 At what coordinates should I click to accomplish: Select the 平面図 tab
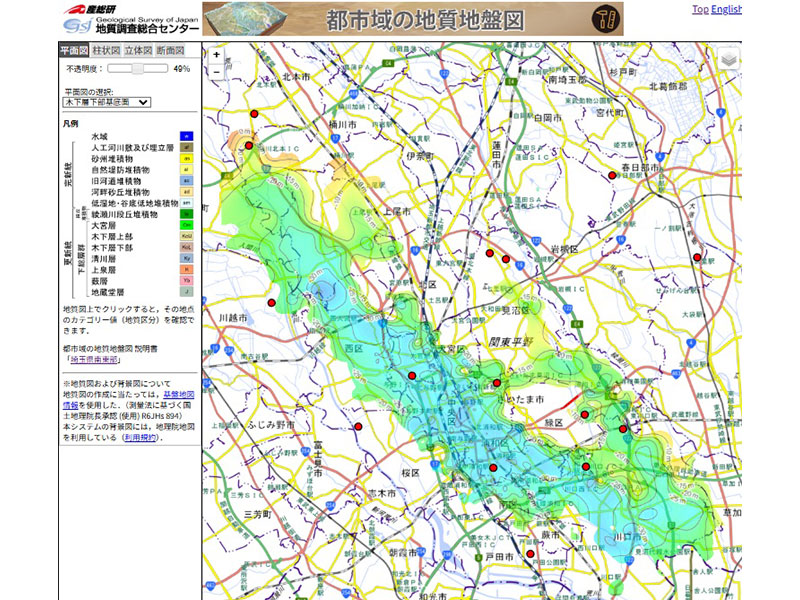point(75,50)
